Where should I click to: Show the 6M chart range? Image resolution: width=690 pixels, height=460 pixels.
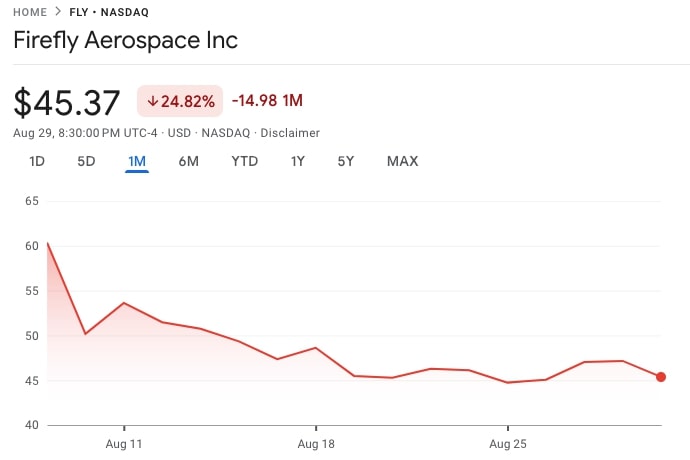pyautogui.click(x=189, y=161)
